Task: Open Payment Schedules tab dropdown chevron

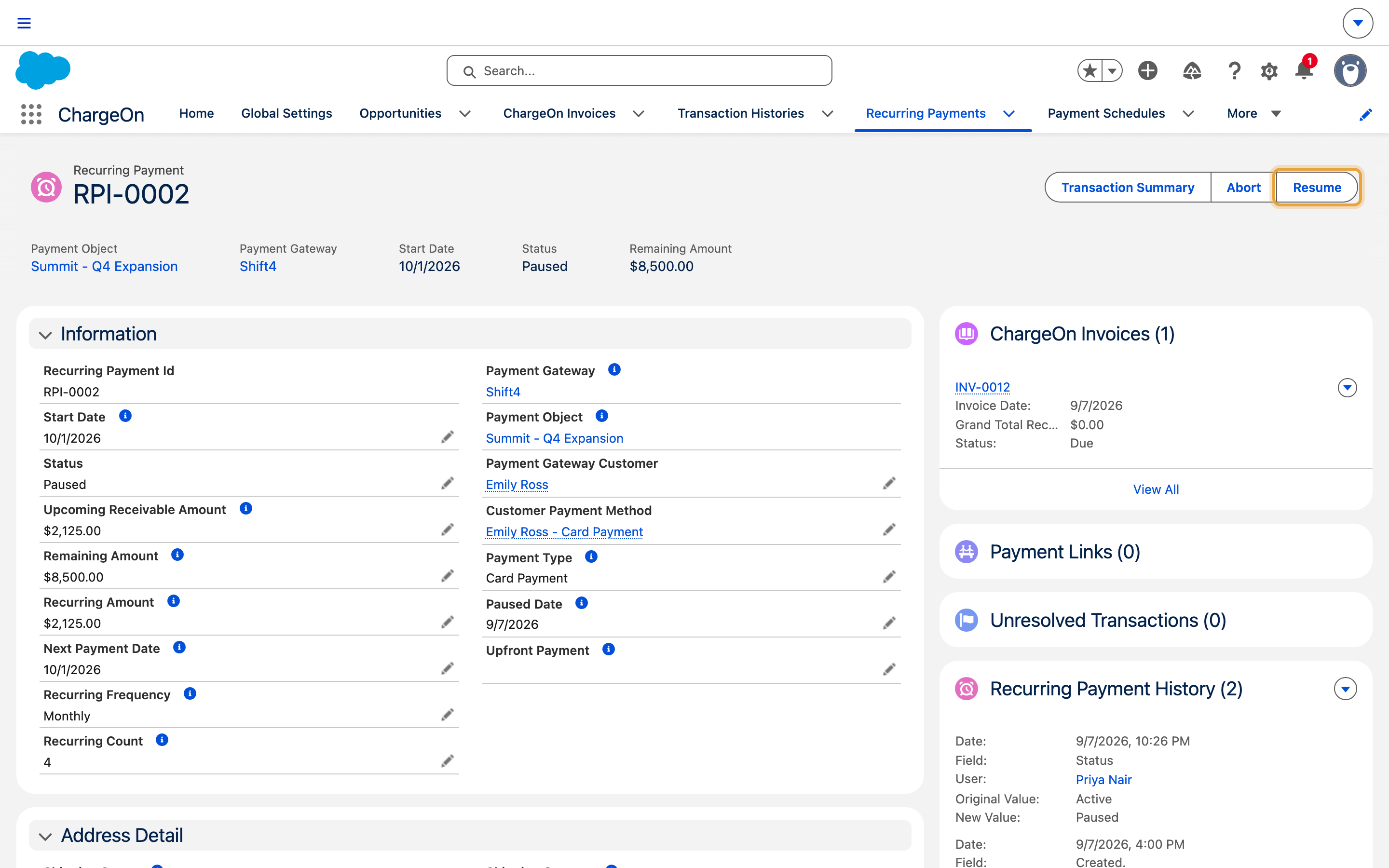Action: pos(1188,114)
